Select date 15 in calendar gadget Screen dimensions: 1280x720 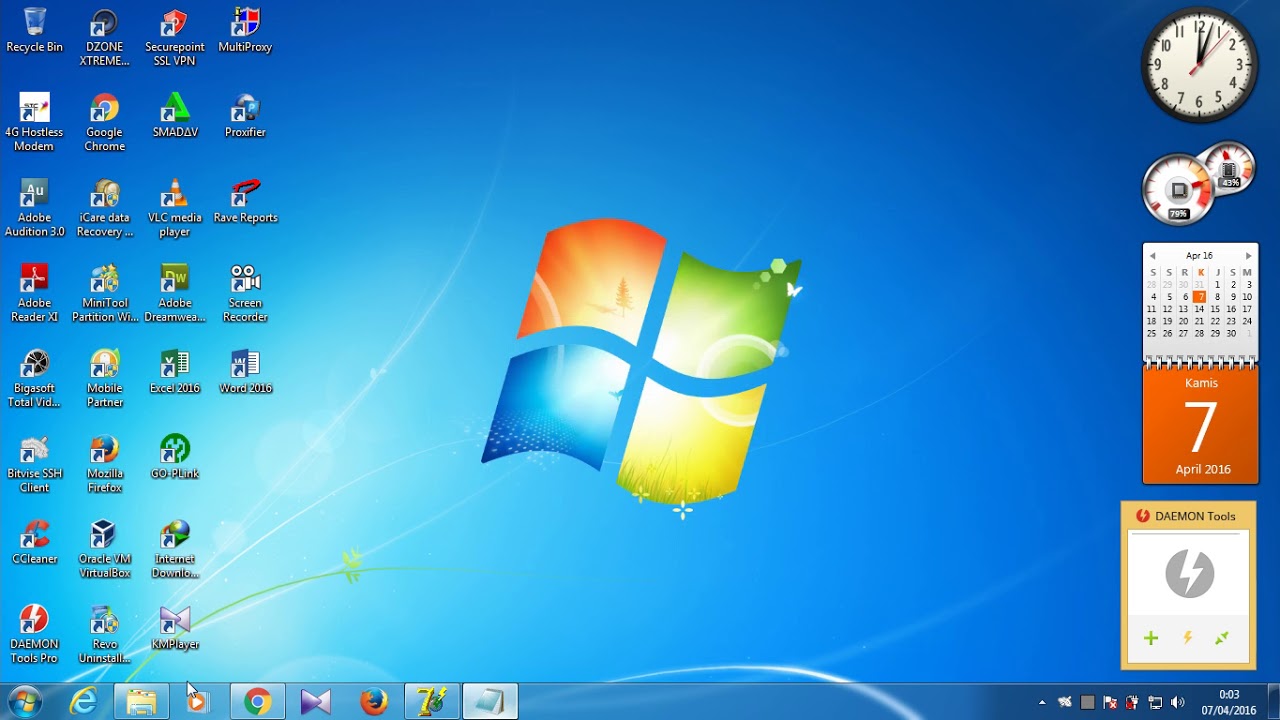click(1215, 309)
